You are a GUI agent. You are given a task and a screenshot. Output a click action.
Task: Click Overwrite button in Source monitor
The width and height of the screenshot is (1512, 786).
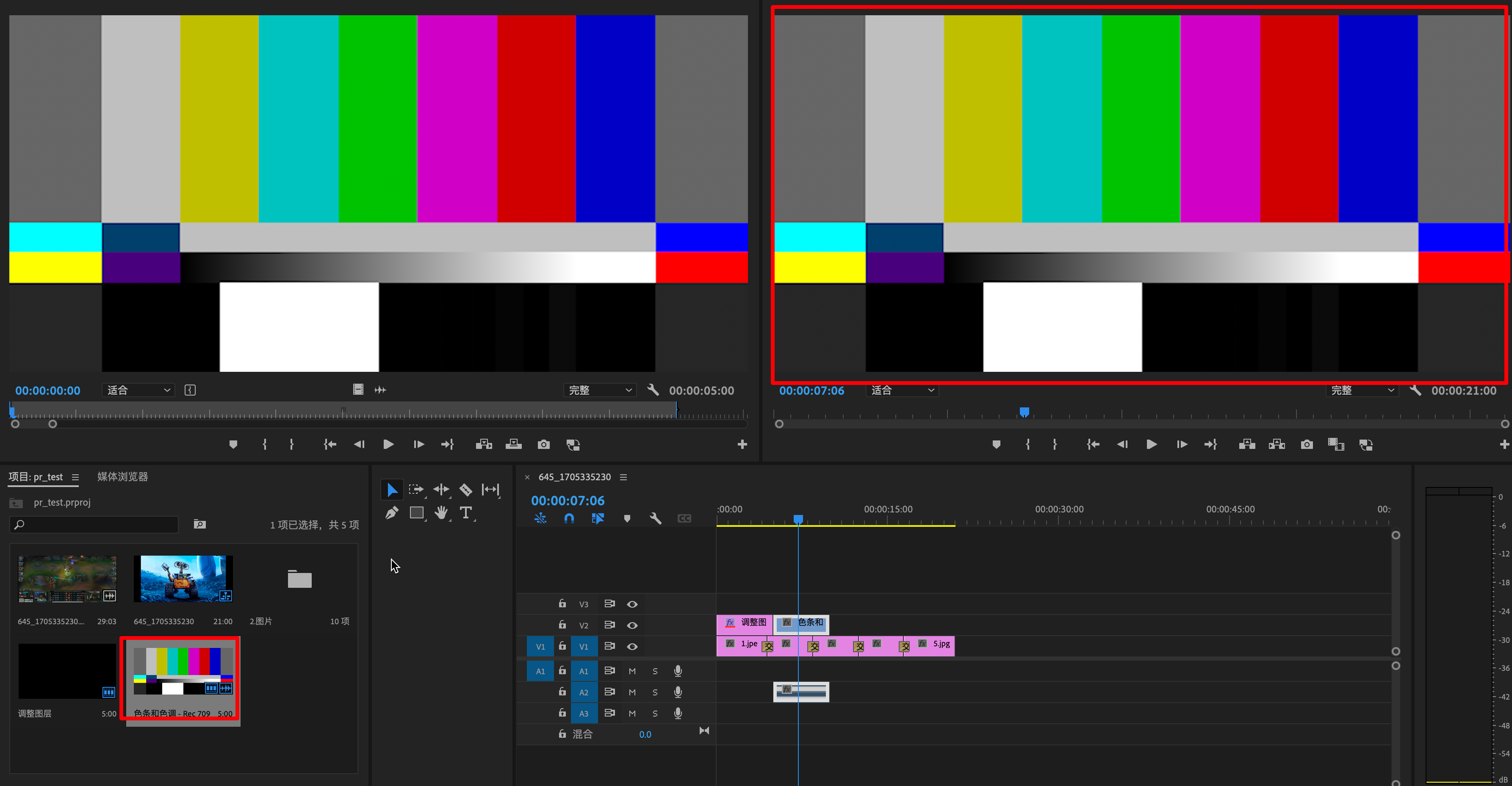514,444
